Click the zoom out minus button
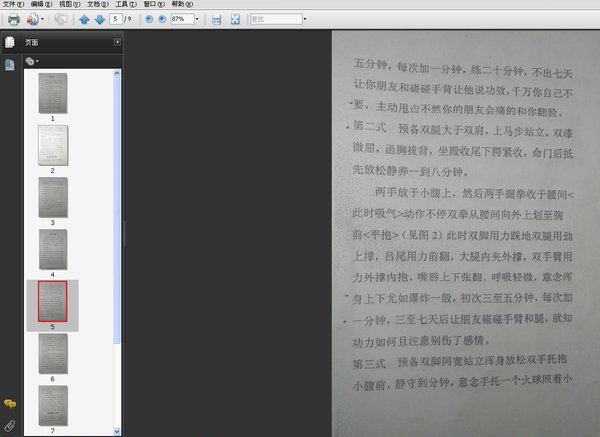 click(x=149, y=19)
